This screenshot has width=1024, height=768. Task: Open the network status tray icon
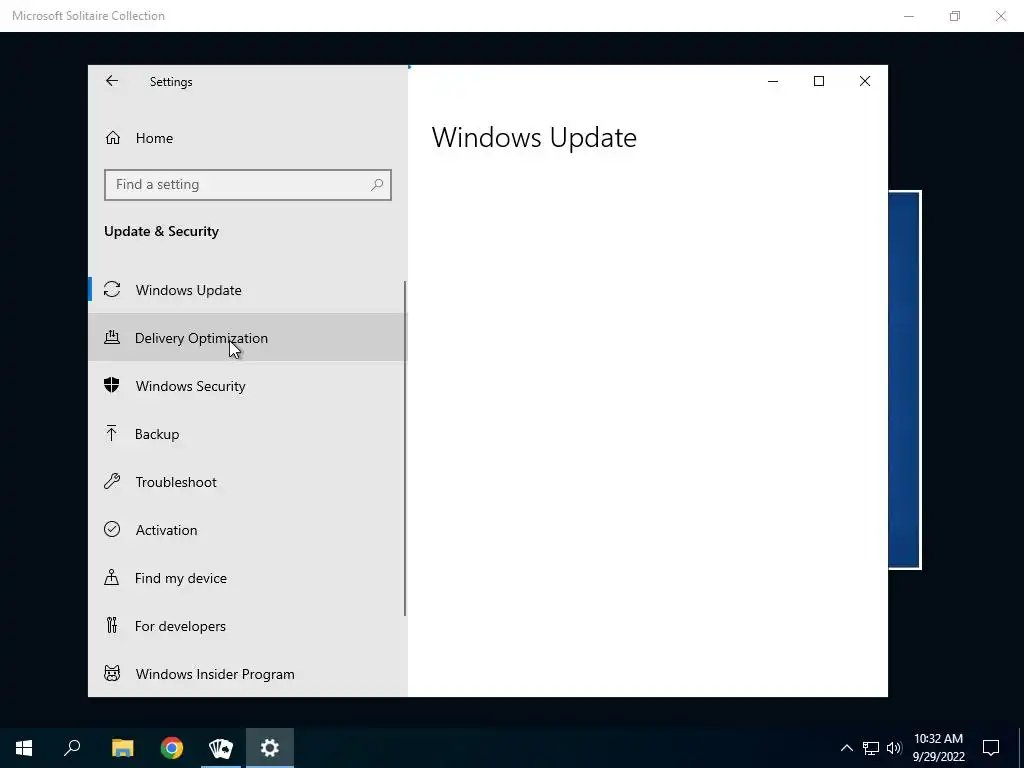(871, 748)
